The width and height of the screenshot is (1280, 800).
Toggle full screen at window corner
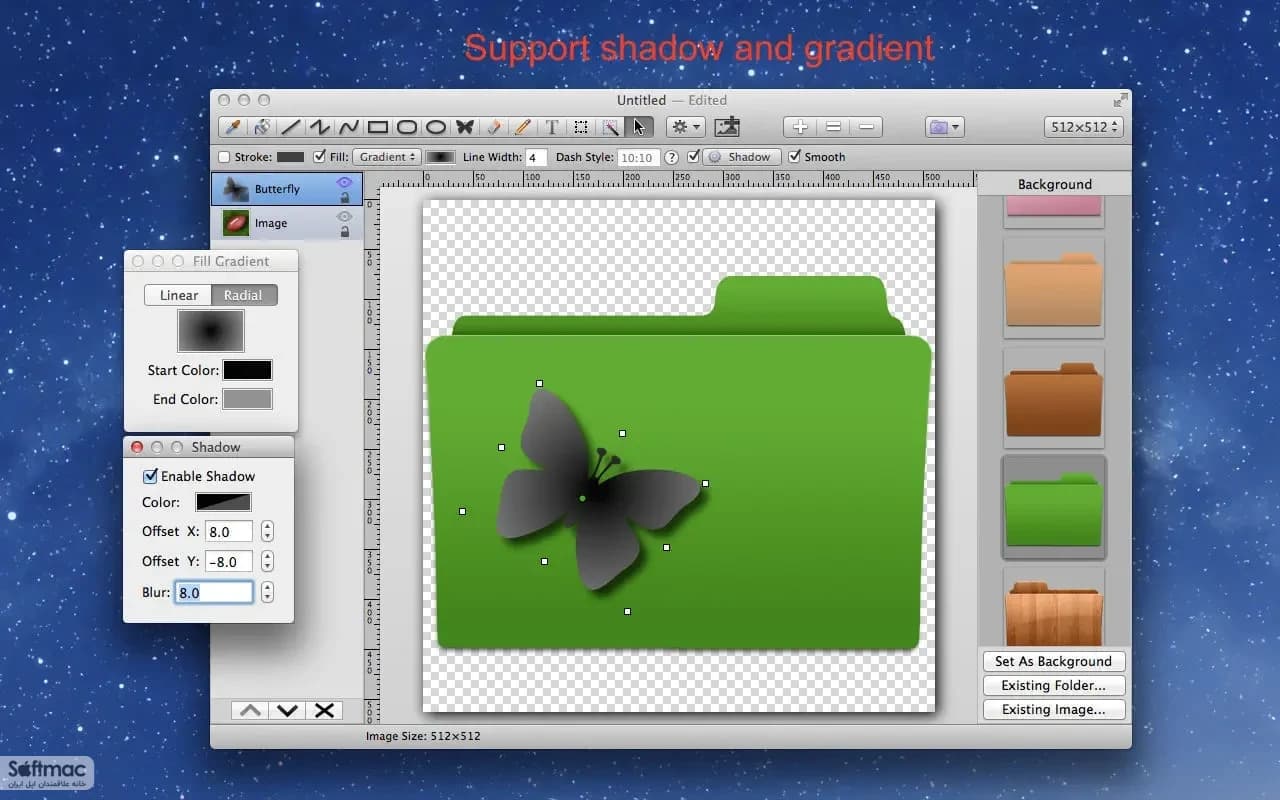point(1120,100)
